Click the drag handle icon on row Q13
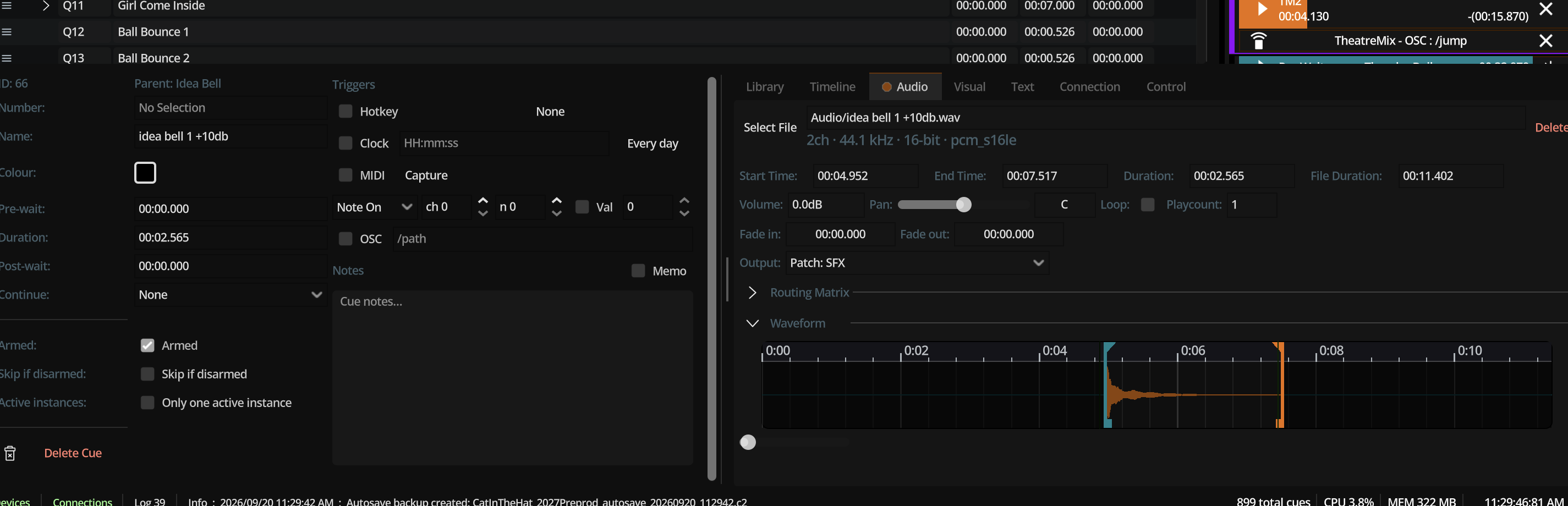The image size is (1568, 506). point(7,58)
